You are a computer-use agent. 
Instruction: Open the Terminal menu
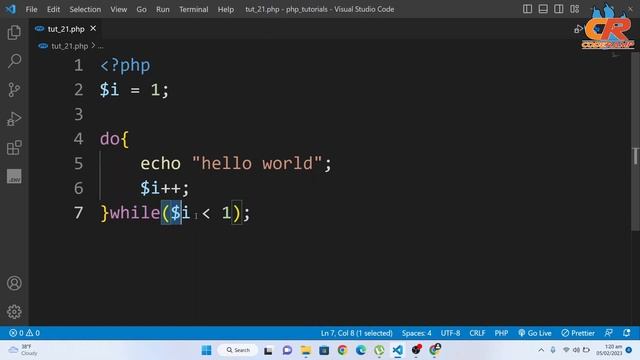(x=193, y=9)
